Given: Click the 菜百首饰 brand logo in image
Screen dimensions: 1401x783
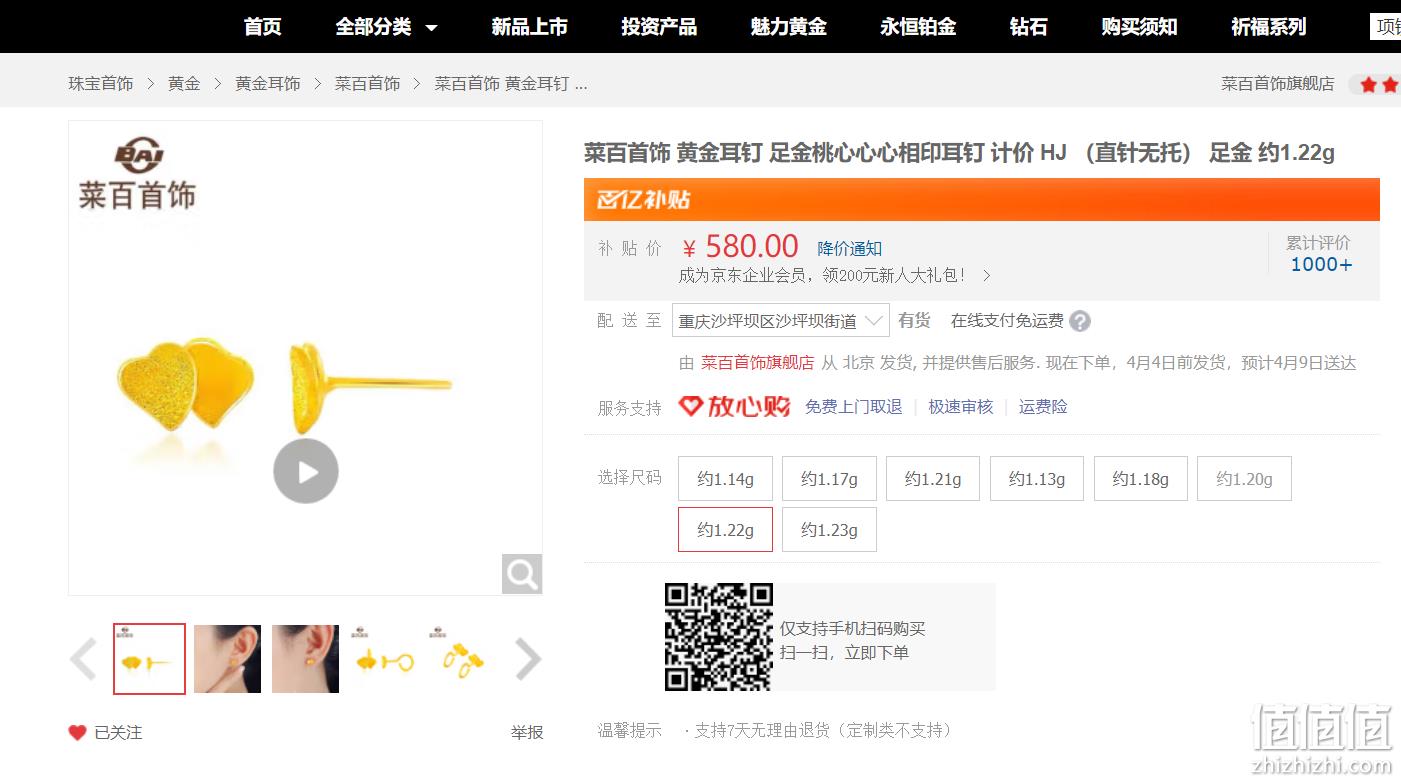Looking at the screenshot, I should pos(137,176).
